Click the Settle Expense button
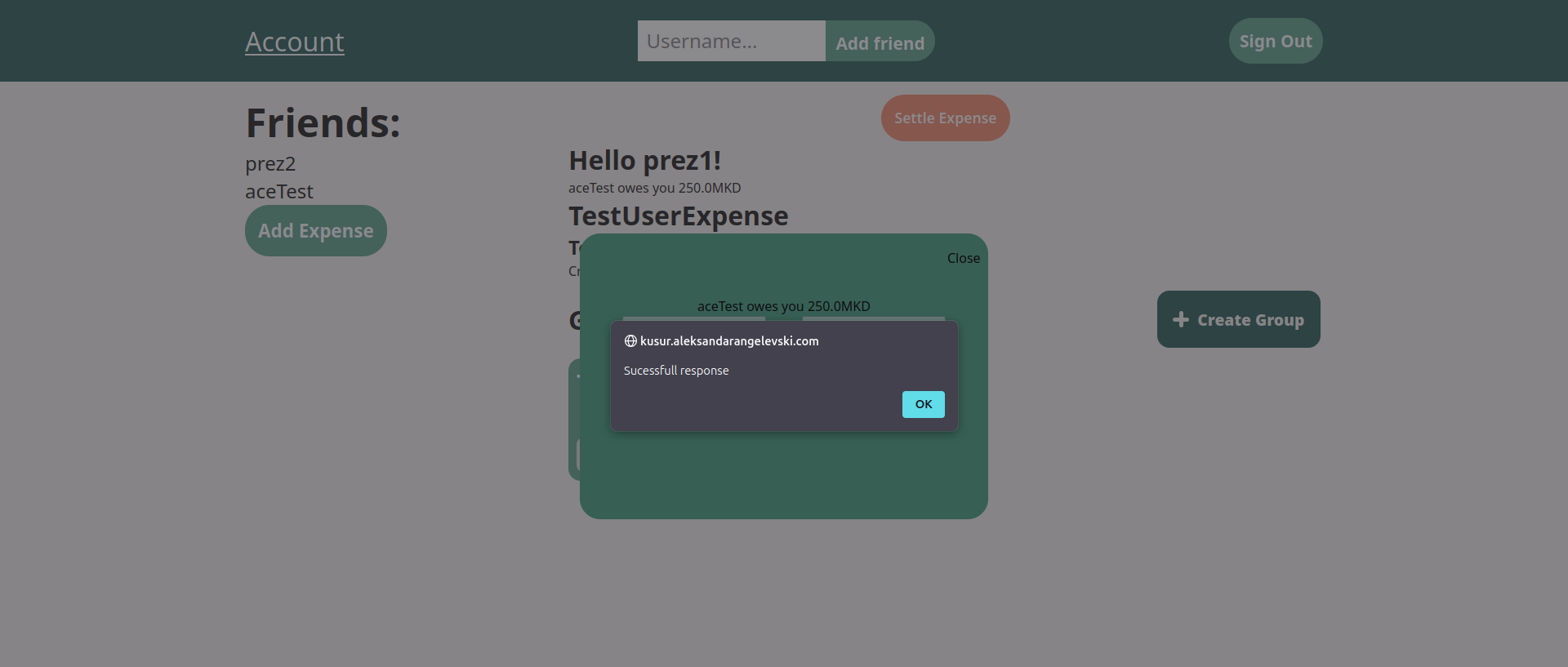The width and height of the screenshot is (1568, 667). 945,118
